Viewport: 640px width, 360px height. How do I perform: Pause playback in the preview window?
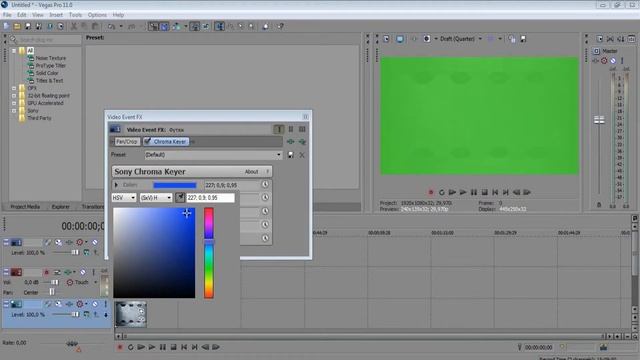click(473, 192)
